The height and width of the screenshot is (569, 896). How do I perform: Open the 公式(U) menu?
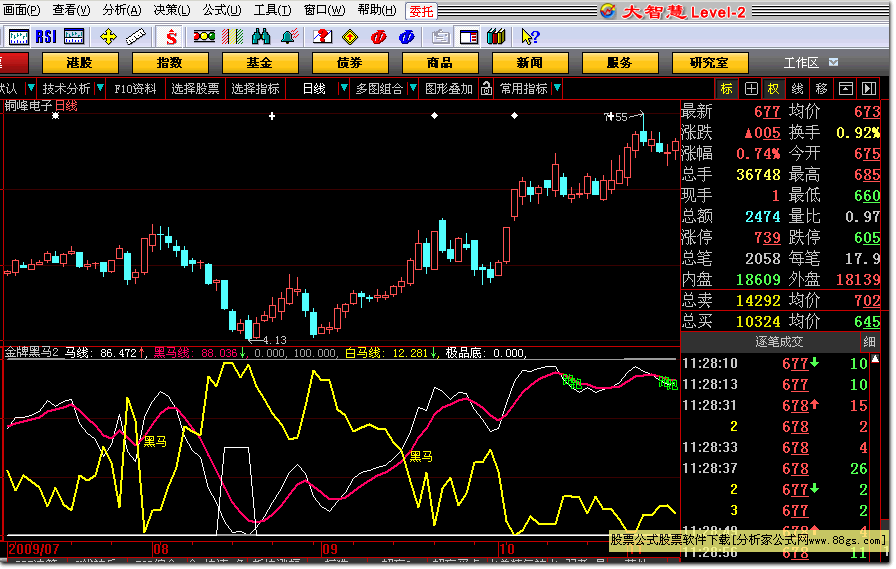point(222,10)
